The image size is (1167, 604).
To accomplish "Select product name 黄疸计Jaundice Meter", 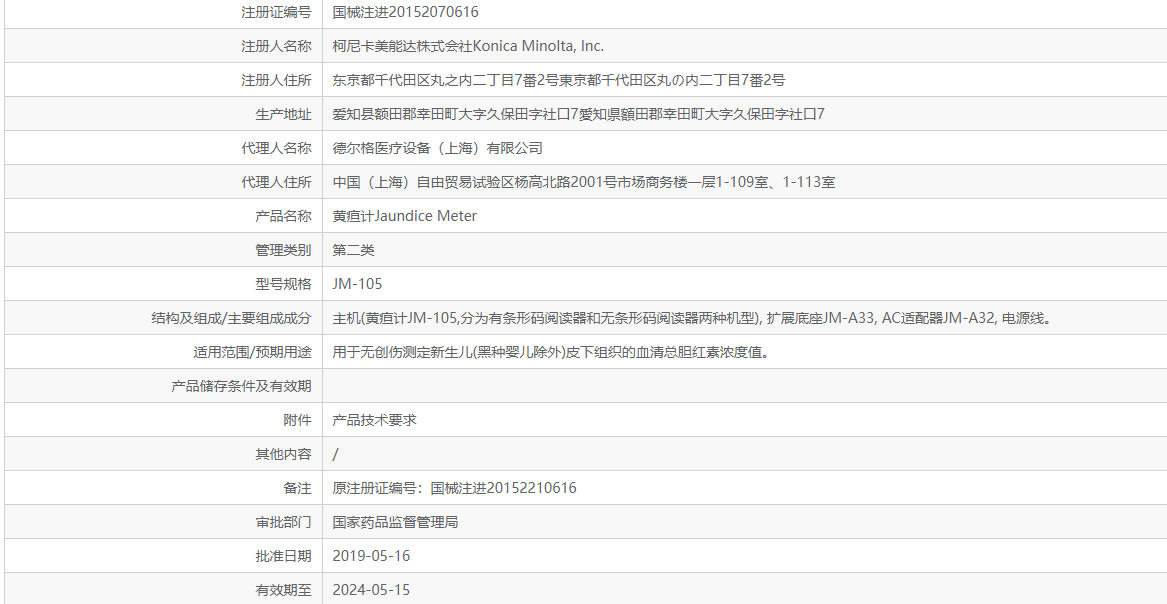I will tap(405, 216).
